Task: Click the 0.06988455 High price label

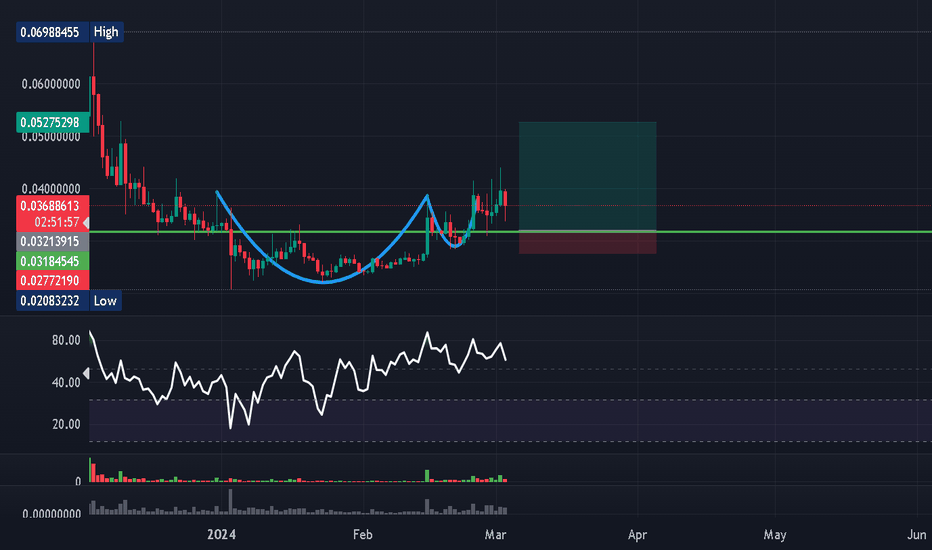Action: click(x=52, y=32)
